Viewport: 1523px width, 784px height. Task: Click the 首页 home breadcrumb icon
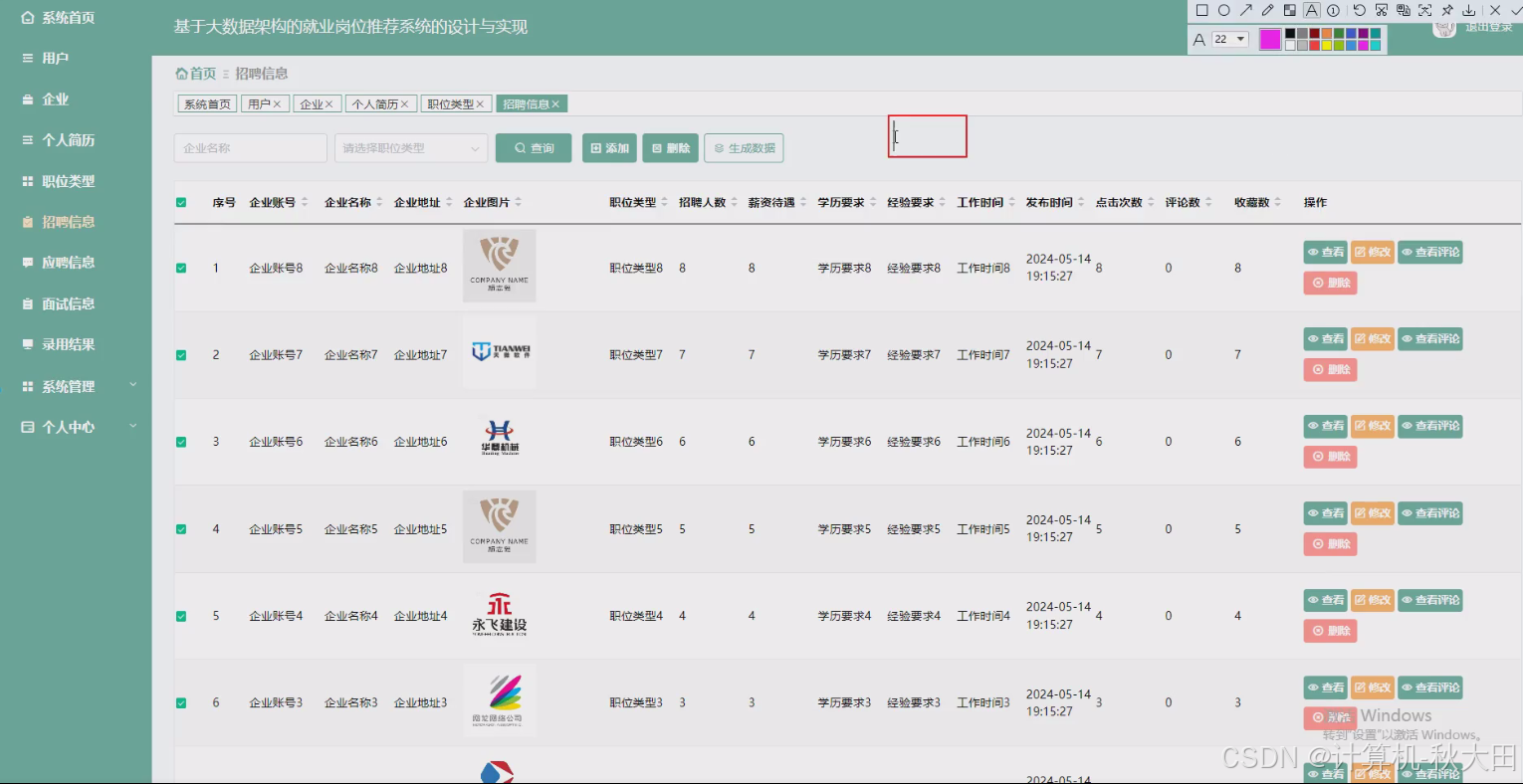(181, 74)
